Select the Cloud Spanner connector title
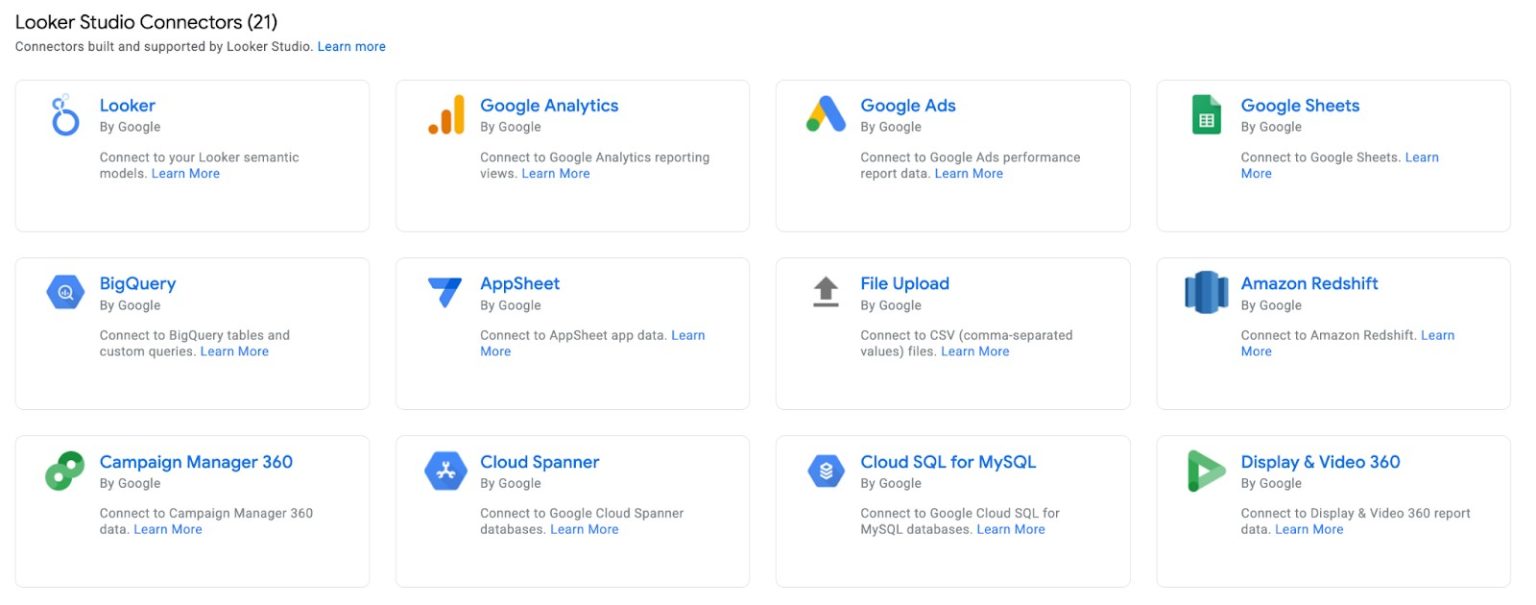 pos(539,462)
